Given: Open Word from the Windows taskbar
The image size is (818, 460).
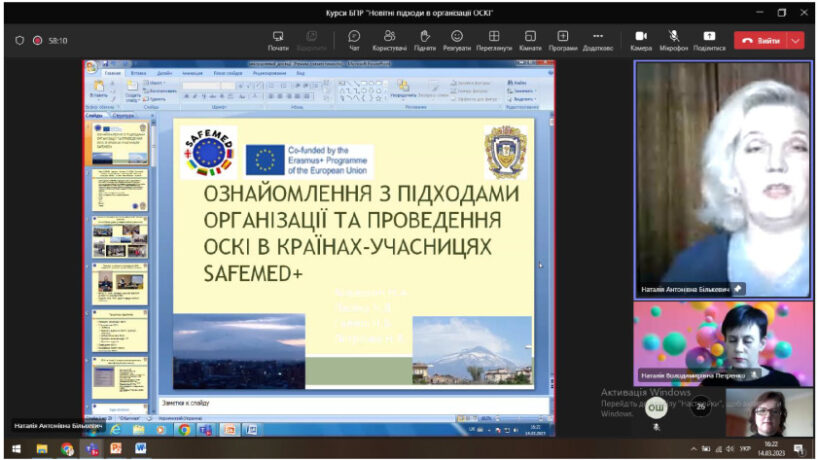Looking at the screenshot, I should [x=140, y=449].
